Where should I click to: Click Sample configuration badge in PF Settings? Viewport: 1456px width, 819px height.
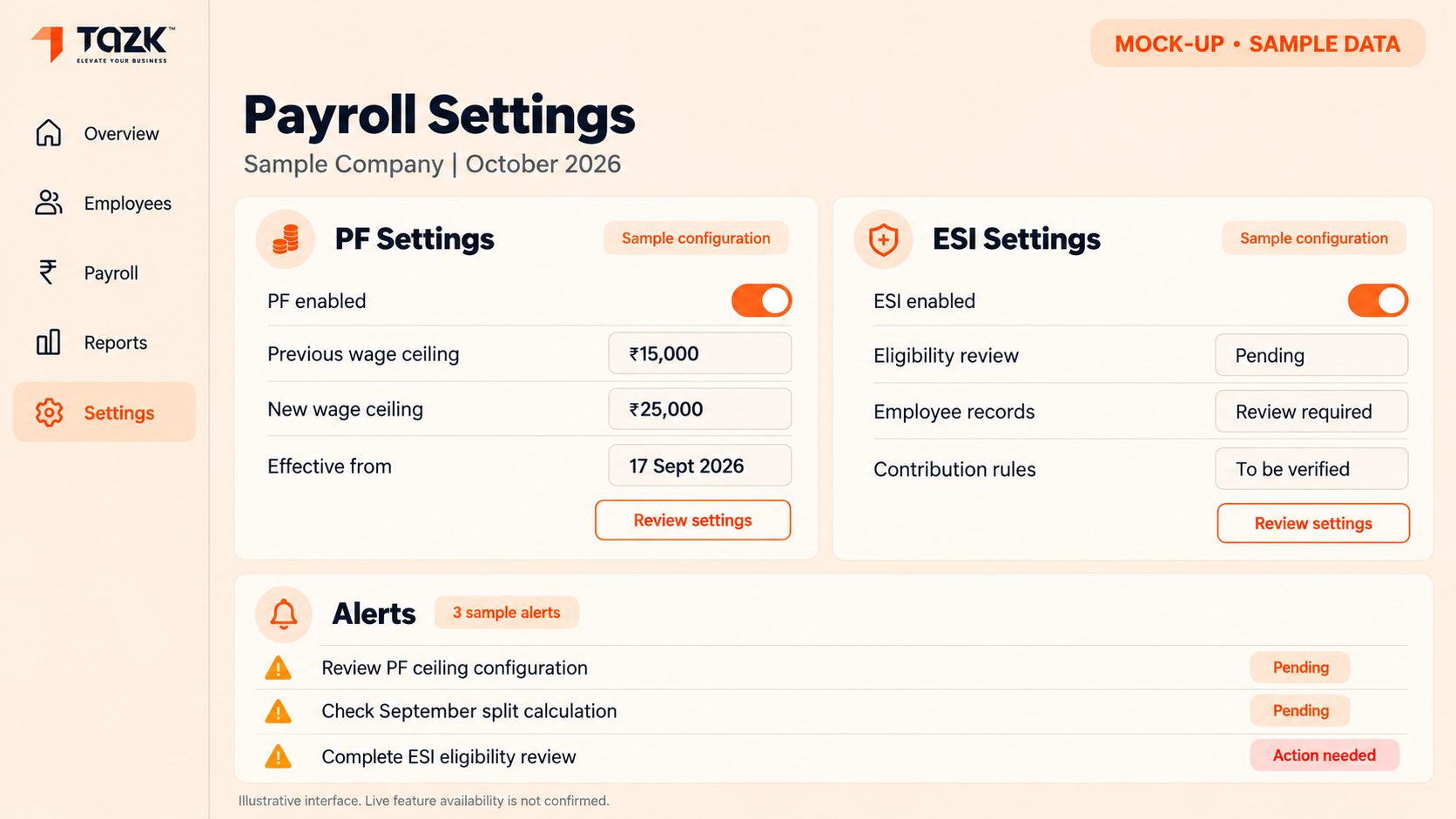696,238
